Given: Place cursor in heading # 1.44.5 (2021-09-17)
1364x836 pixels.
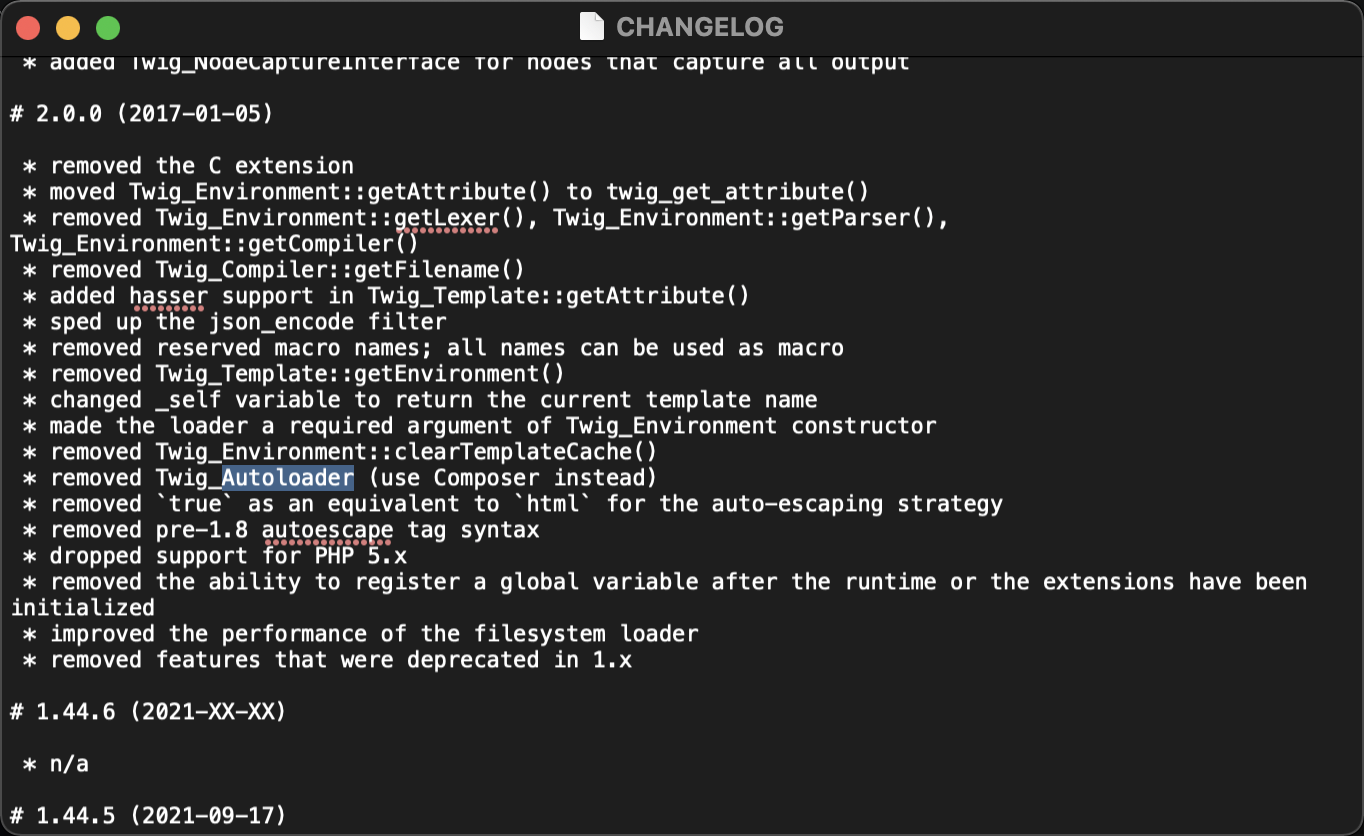Looking at the screenshot, I should coord(148,816).
